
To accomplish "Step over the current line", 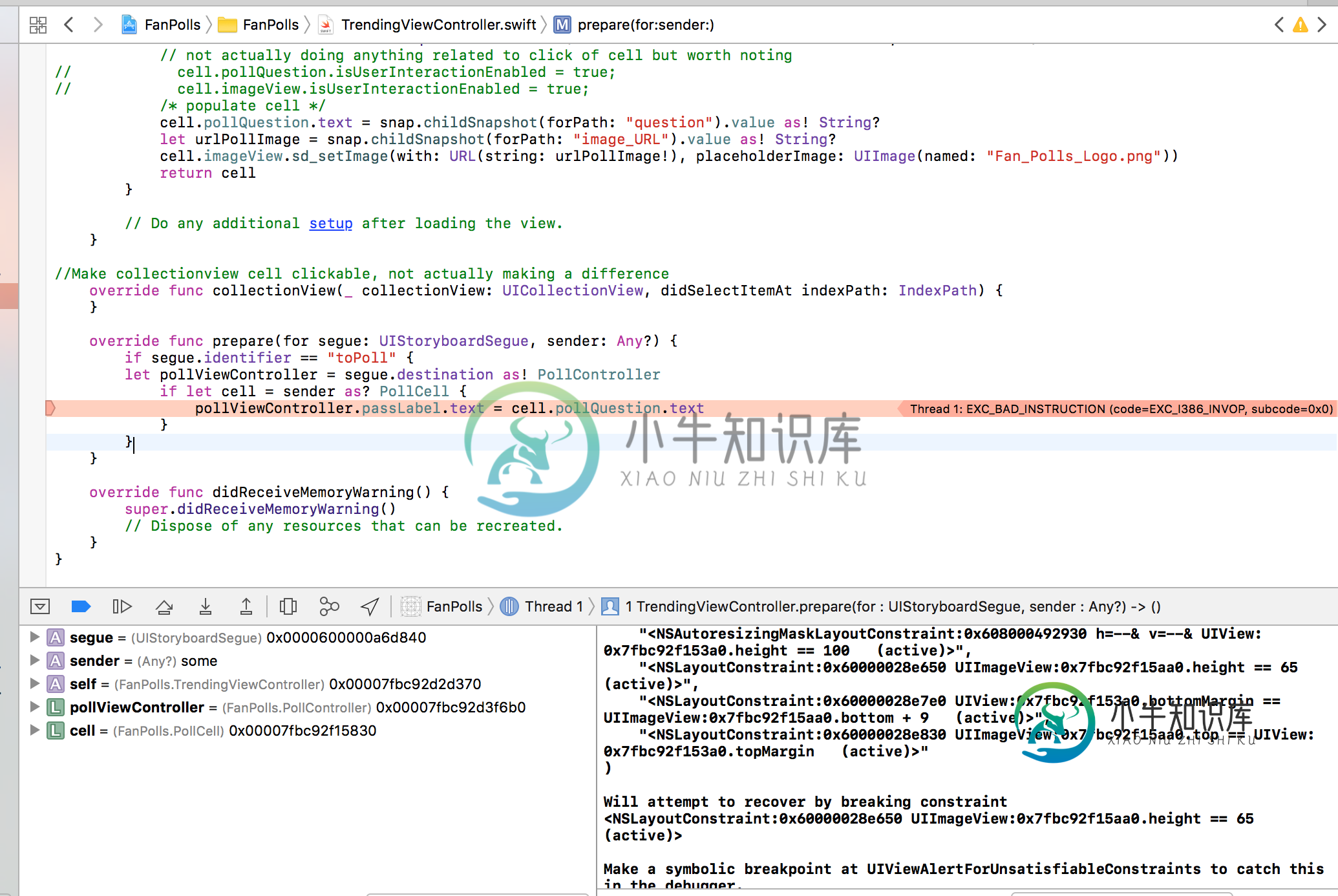I will [x=164, y=606].
